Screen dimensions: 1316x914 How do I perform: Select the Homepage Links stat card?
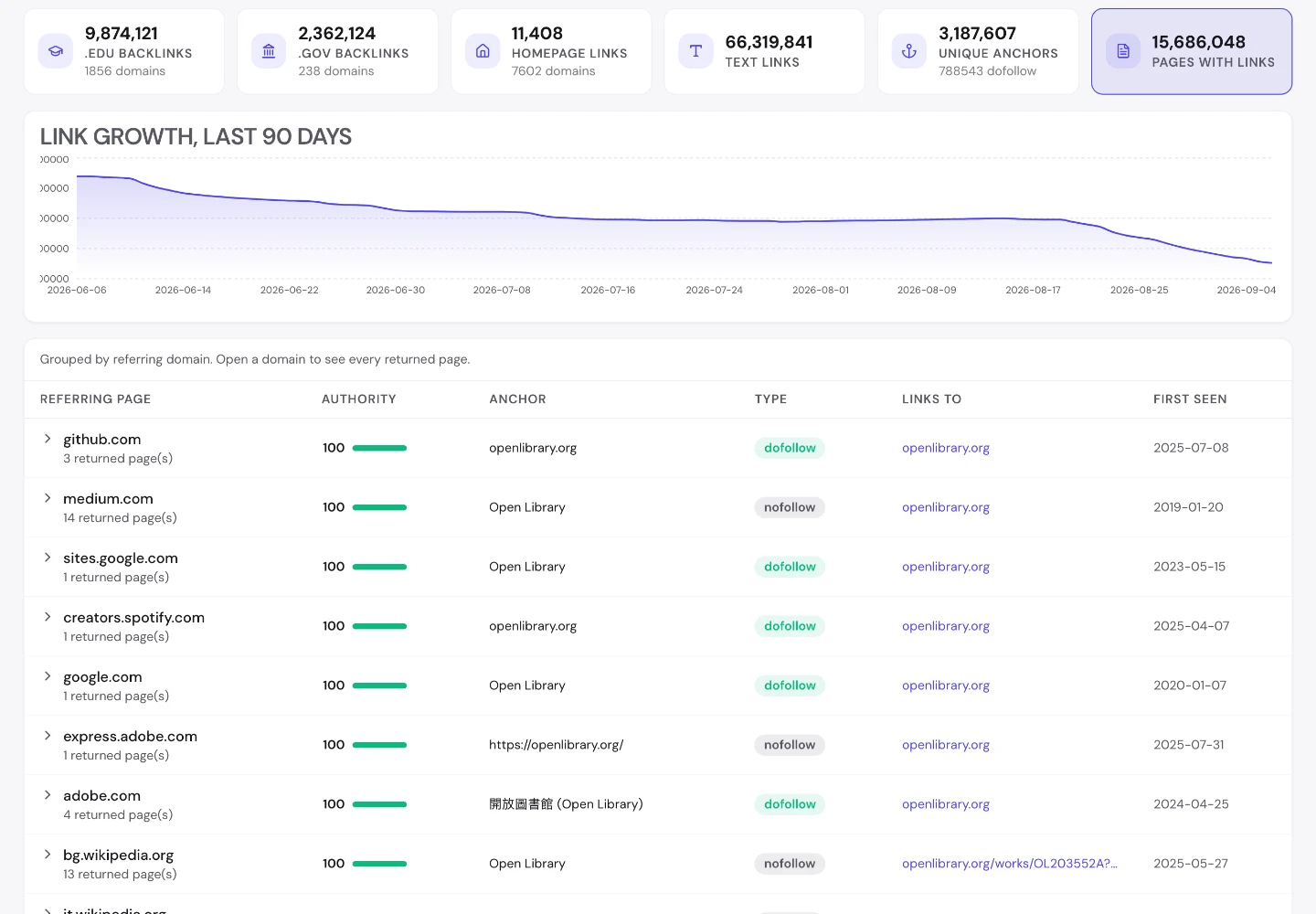coord(551,51)
